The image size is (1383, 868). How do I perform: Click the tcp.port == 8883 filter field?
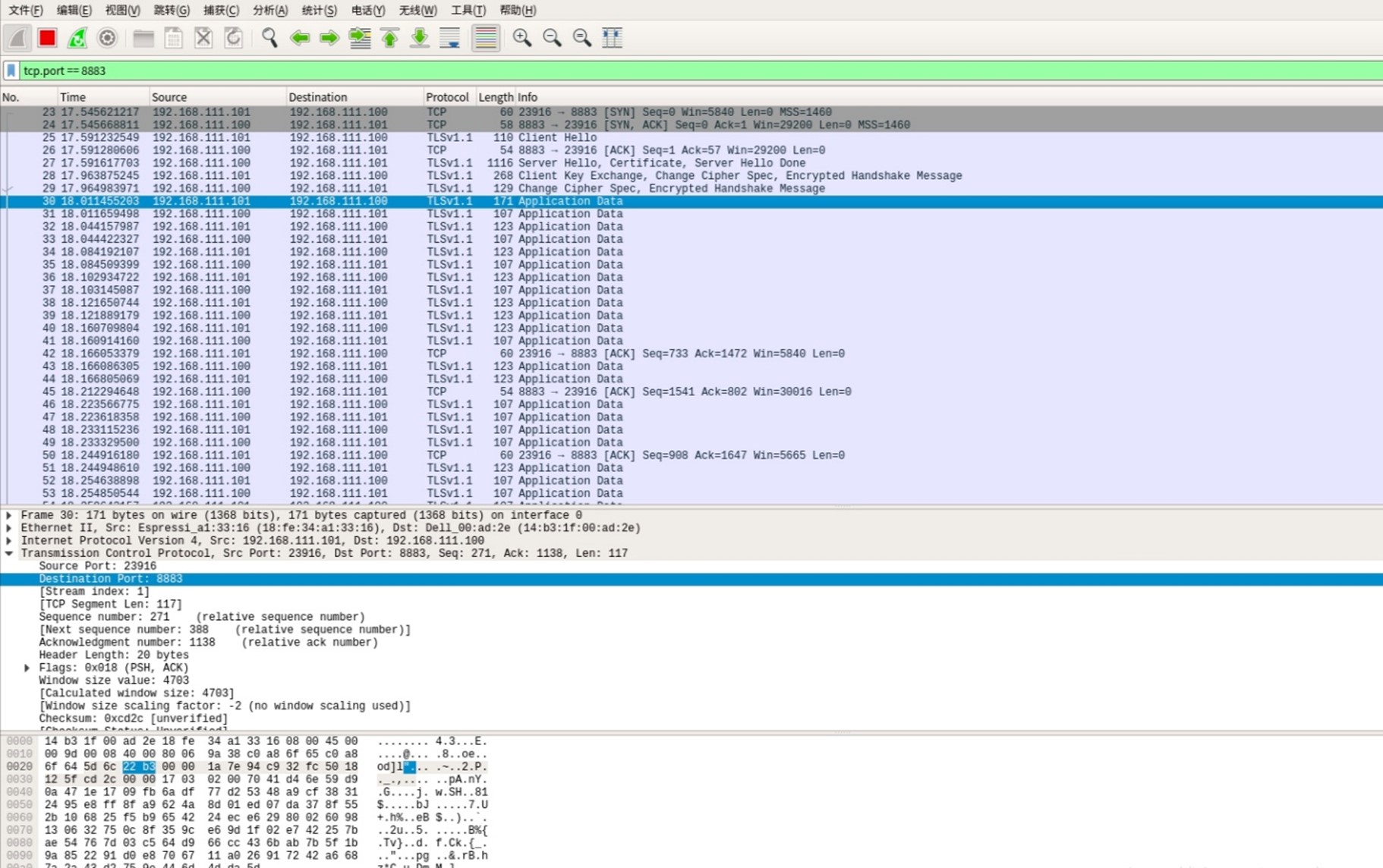[683, 71]
